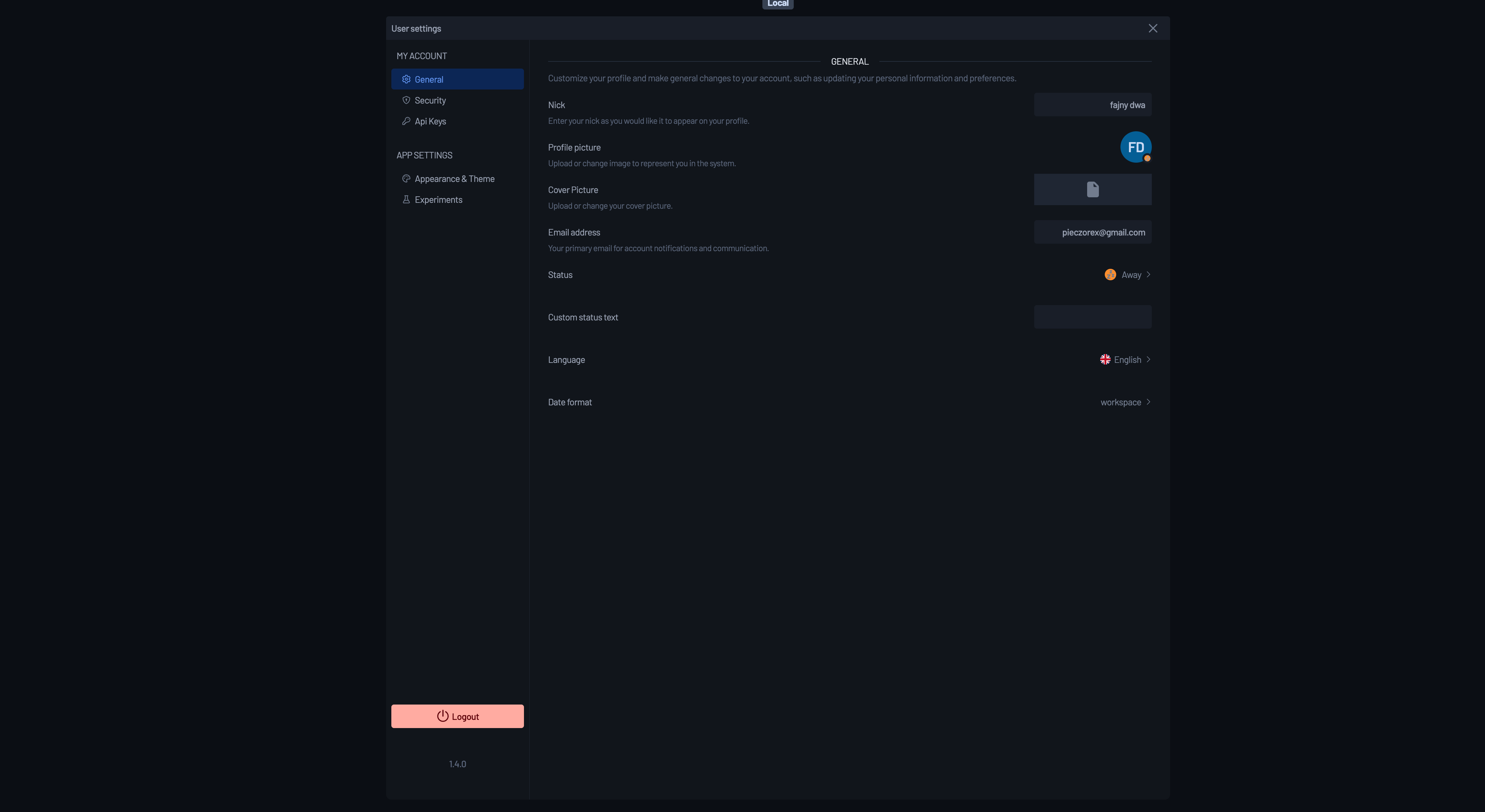Click the cover picture file upload icon
The width and height of the screenshot is (1485, 812).
tap(1092, 189)
